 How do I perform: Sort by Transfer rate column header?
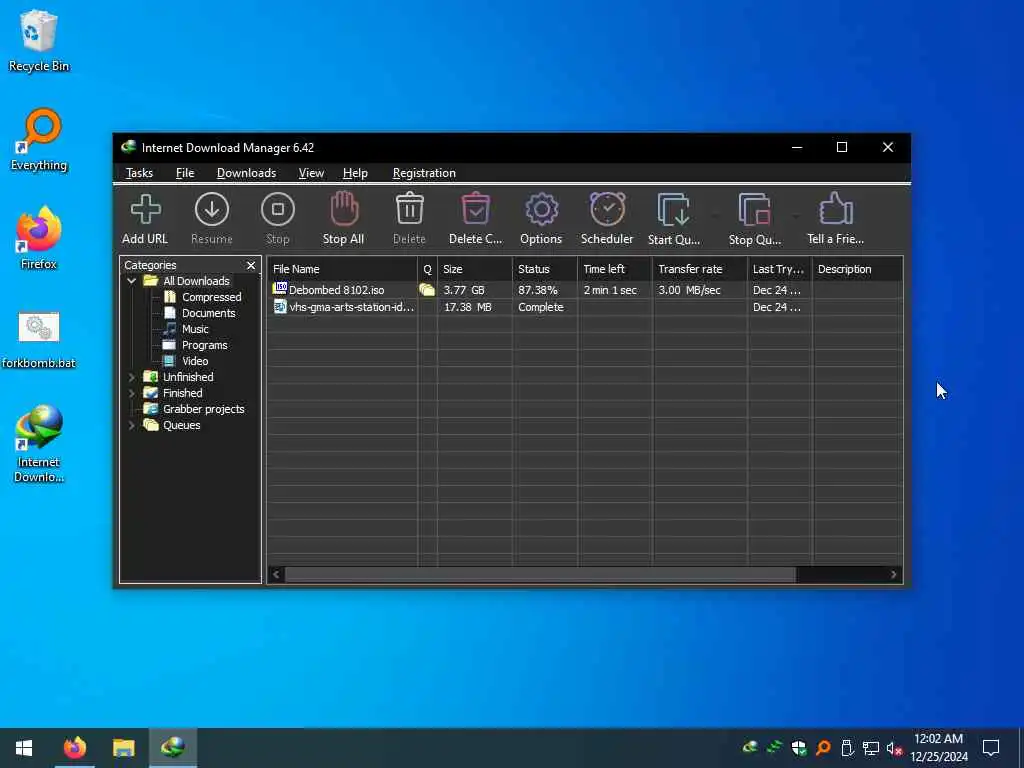tap(700, 269)
